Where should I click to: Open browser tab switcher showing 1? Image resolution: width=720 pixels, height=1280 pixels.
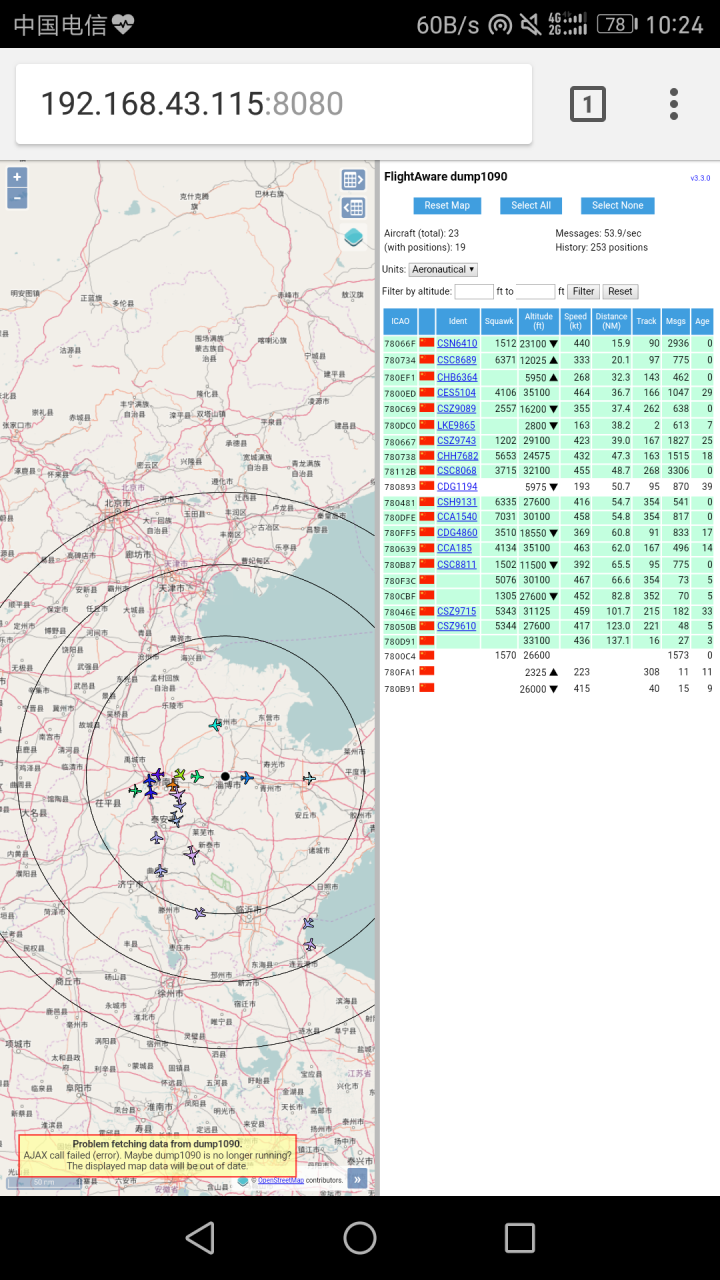[588, 104]
